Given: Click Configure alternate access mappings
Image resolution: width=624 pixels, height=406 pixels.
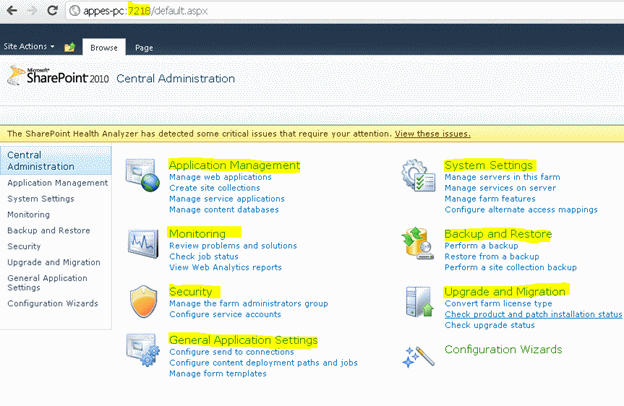Looking at the screenshot, I should click(521, 210).
